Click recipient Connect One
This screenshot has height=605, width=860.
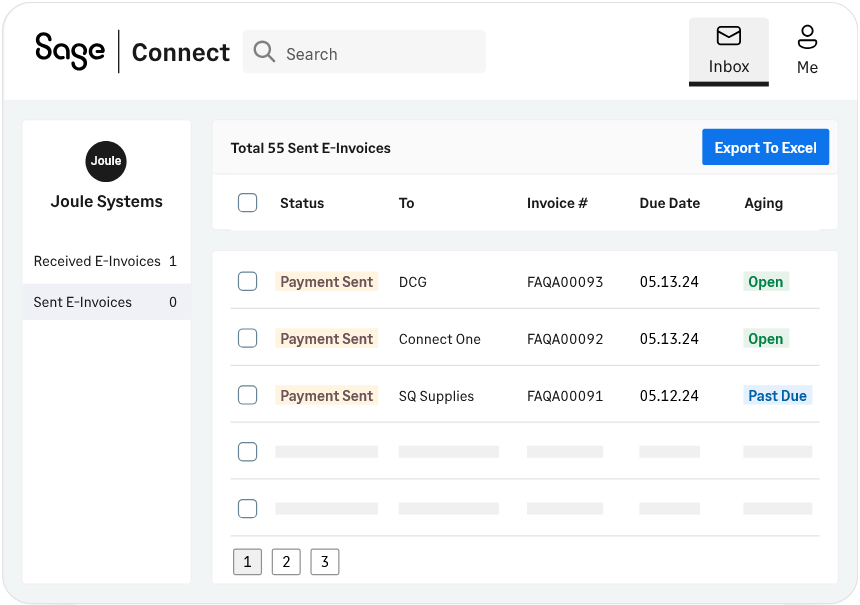click(439, 339)
